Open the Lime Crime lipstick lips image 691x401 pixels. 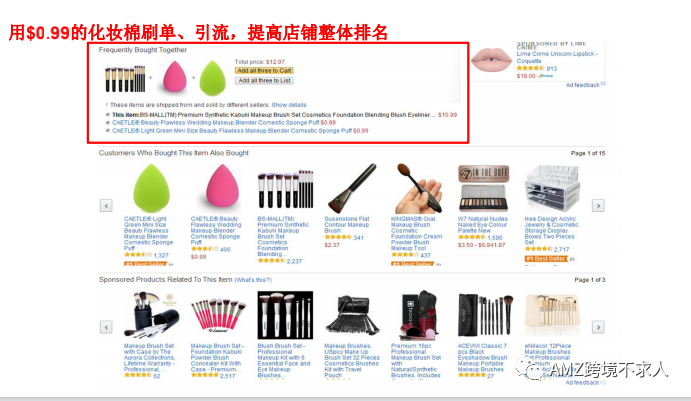491,59
